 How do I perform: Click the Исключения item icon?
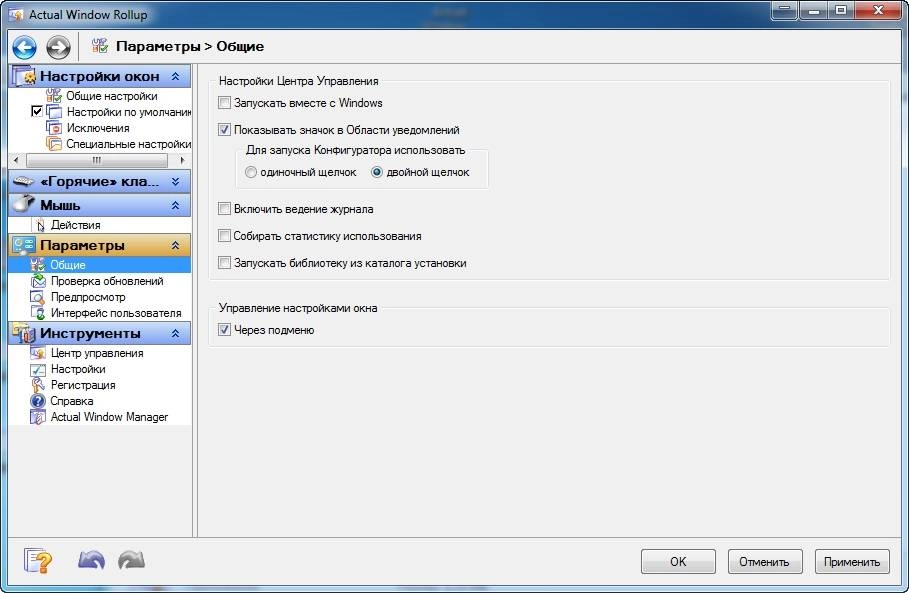pos(54,128)
